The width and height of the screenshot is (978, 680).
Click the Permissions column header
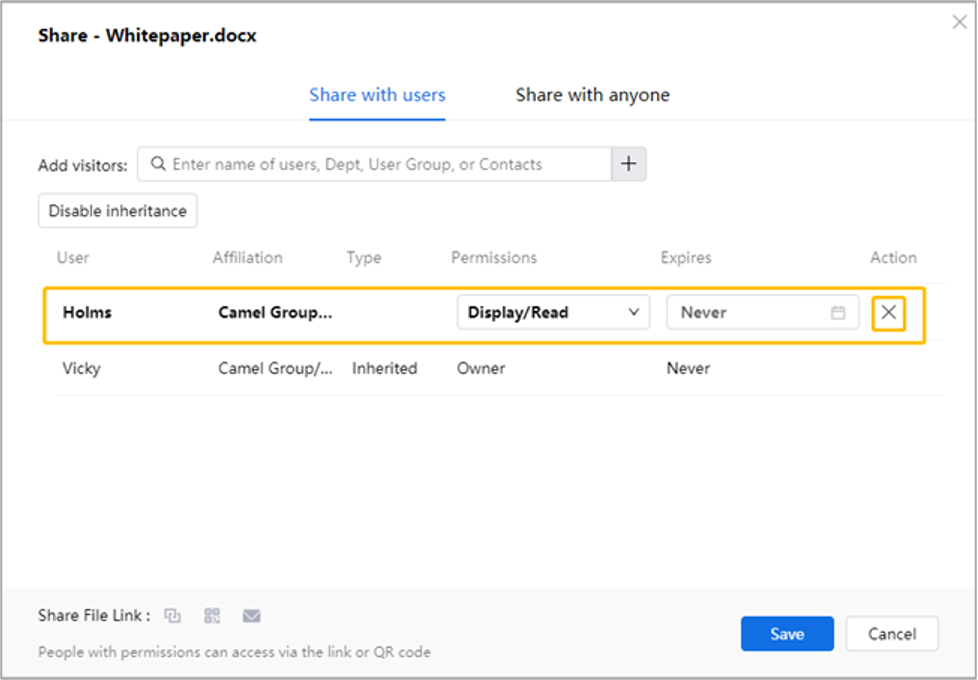click(x=494, y=258)
